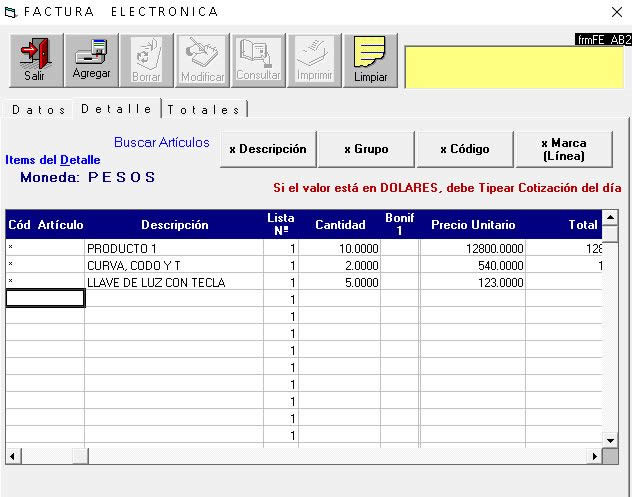Click the yellow message box
Screen dimensions: 632x497
[x=513, y=67]
